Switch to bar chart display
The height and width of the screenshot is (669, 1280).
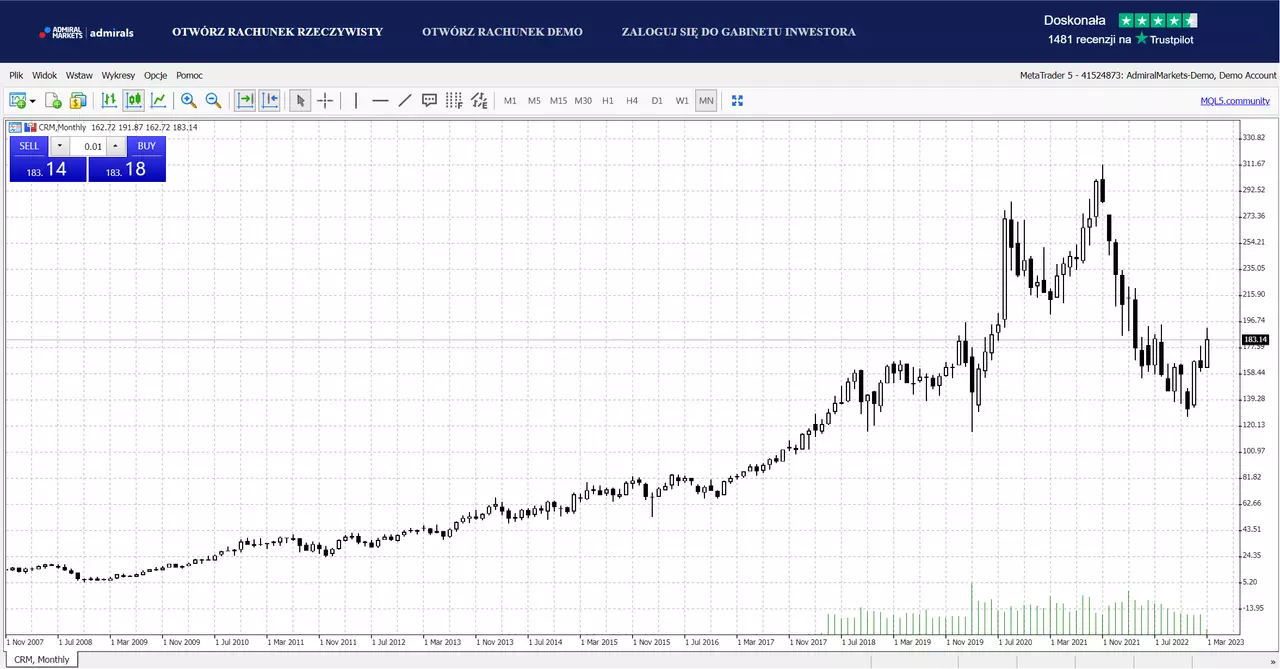click(109, 100)
